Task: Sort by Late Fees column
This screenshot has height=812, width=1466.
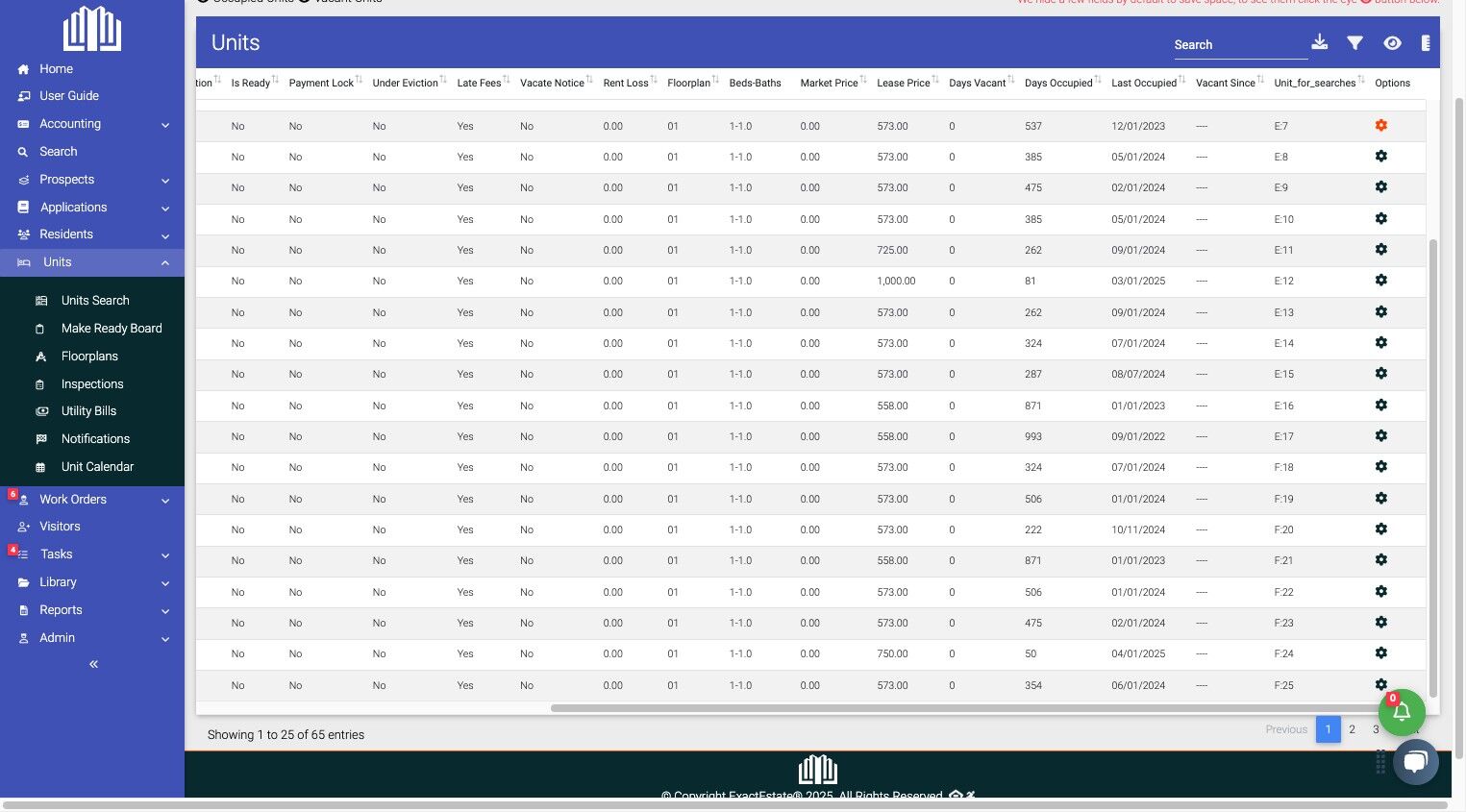Action: pyautogui.click(x=483, y=83)
